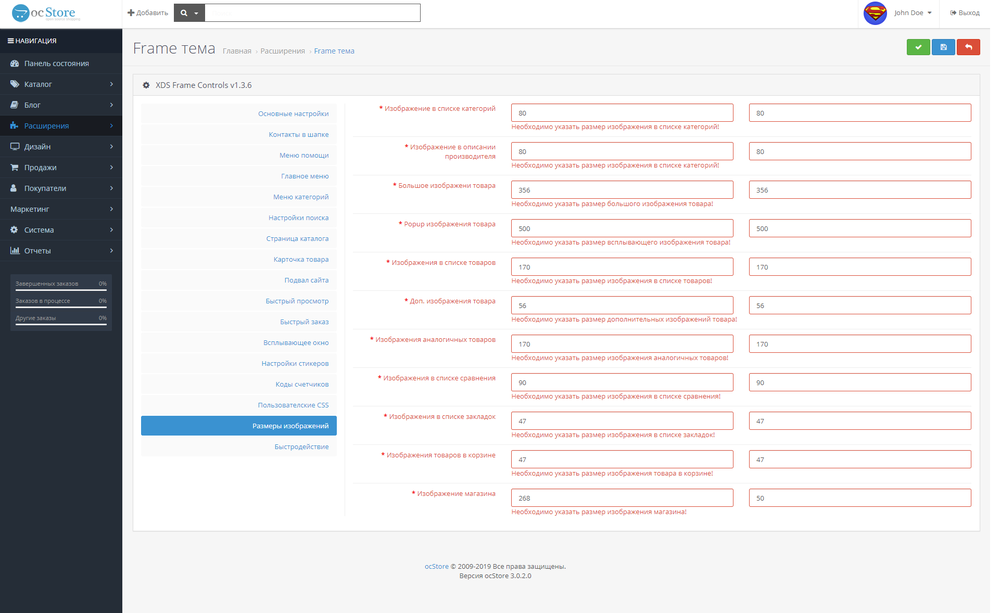
Task: Click the gear icon beside XDS Frame Controls
Action: tap(147, 86)
